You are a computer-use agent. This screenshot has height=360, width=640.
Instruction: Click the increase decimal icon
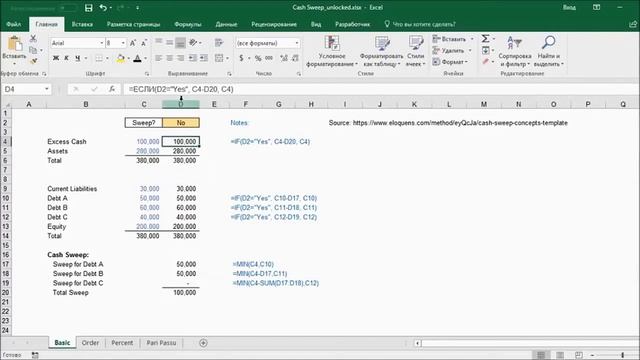[284, 58]
